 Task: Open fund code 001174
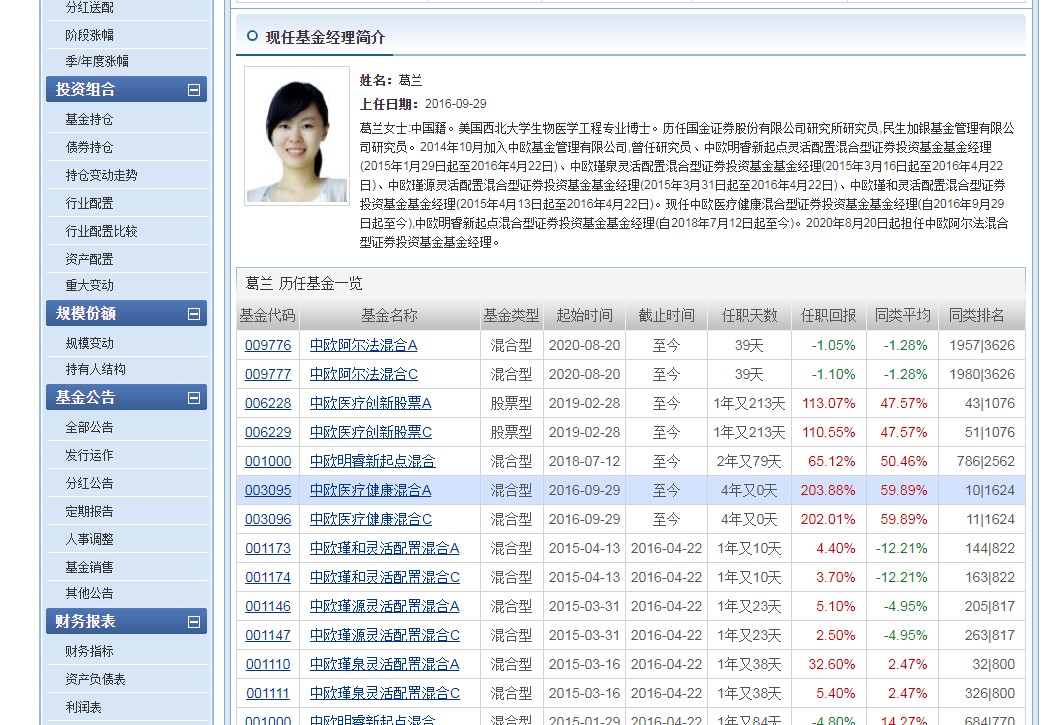point(268,577)
